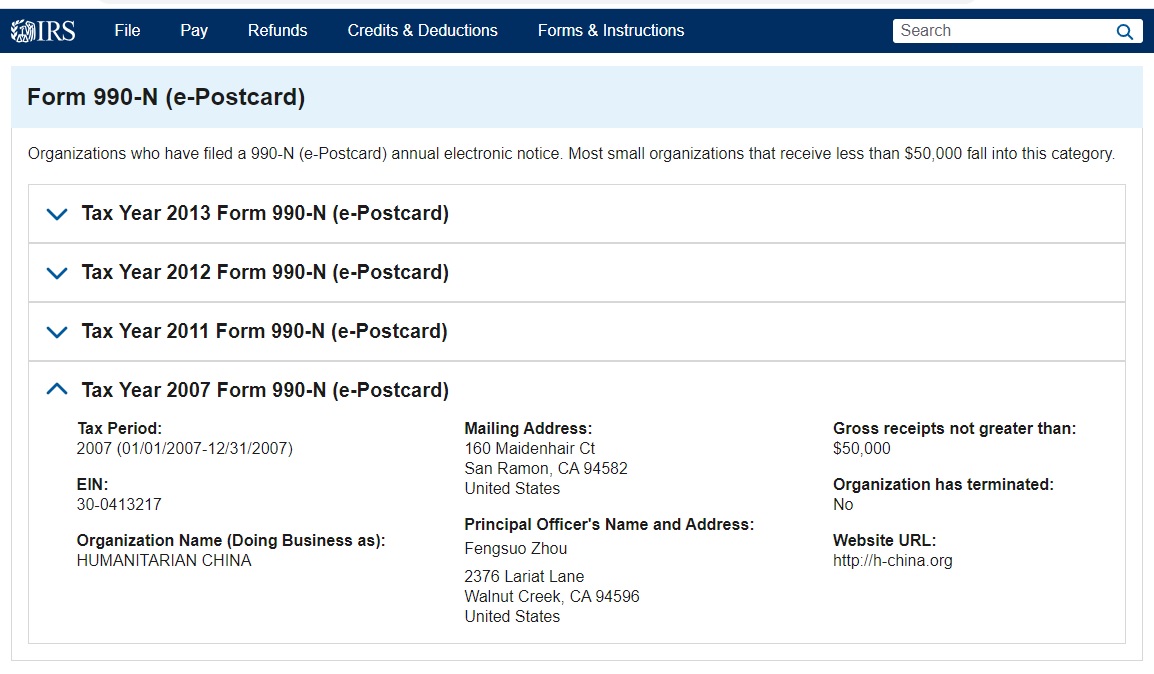This screenshot has width=1154, height=674.
Task: Click the Tax Year 2011 Form 990-N title
Action: [265, 332]
